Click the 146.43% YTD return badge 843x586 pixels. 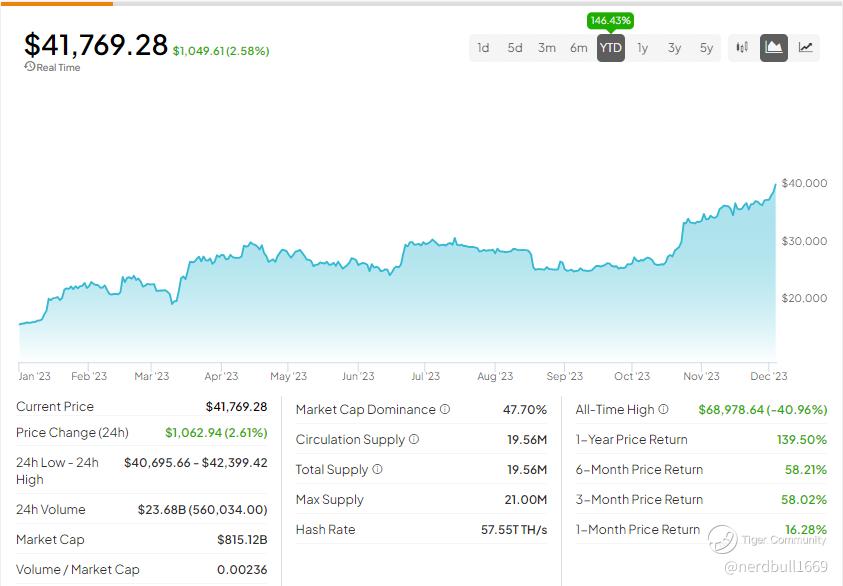click(x=610, y=21)
